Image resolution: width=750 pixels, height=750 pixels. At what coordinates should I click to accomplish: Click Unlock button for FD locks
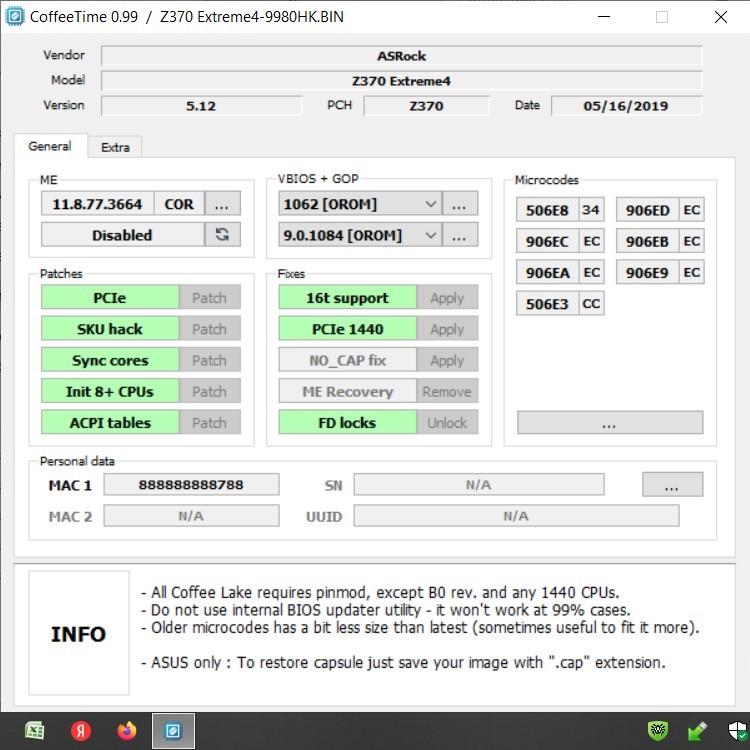[447, 422]
